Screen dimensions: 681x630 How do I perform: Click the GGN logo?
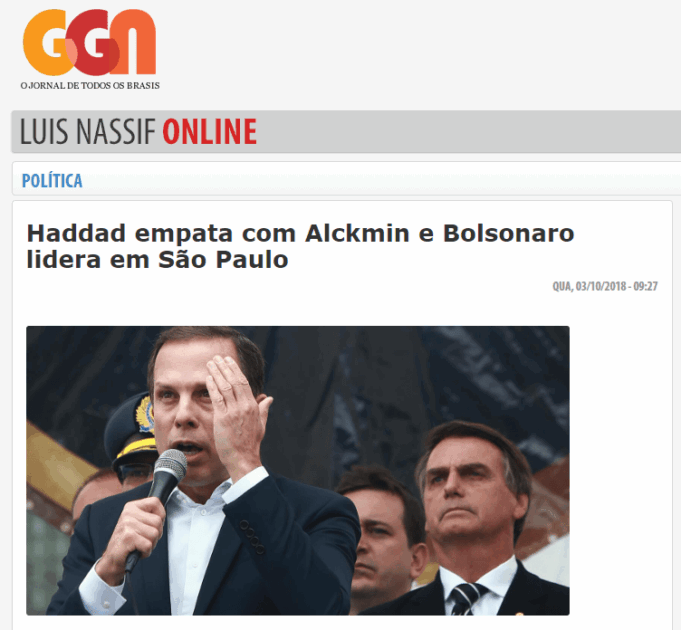pyautogui.click(x=90, y=49)
